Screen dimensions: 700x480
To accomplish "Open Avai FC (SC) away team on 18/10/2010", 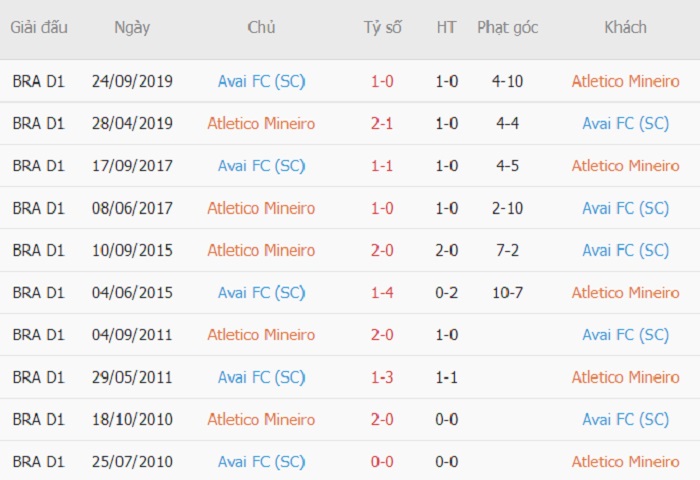I will tap(625, 419).
